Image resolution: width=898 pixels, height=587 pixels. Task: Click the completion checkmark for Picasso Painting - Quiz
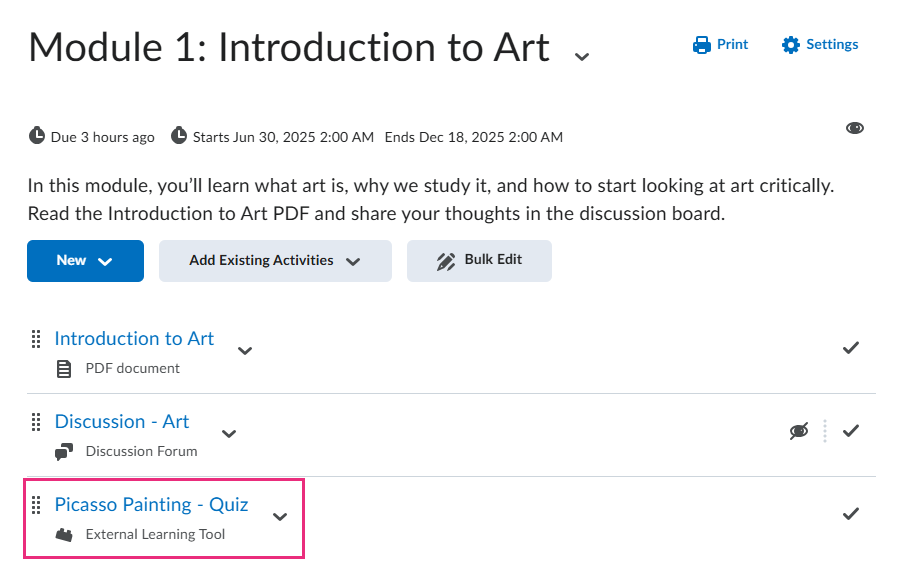tap(851, 514)
